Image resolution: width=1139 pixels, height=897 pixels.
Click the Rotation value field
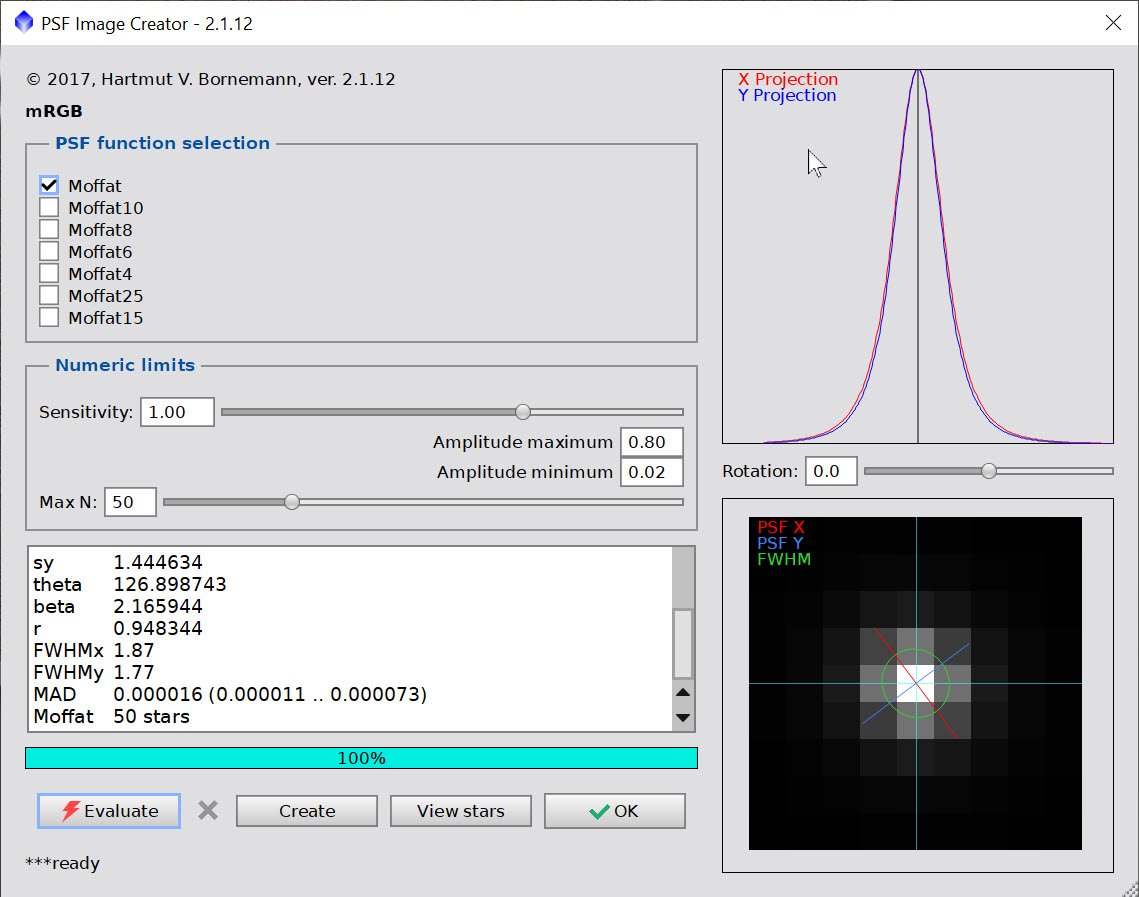[x=831, y=471]
